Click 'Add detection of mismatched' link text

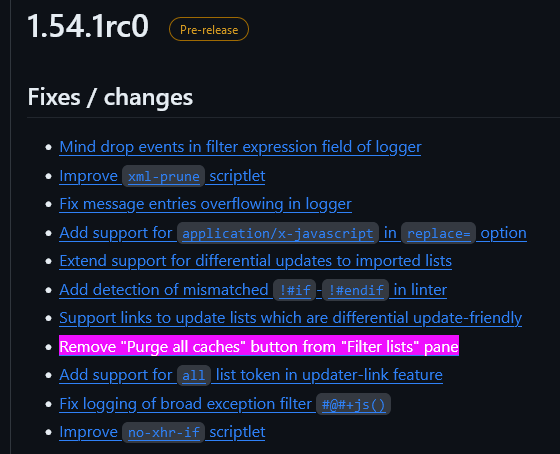164,290
